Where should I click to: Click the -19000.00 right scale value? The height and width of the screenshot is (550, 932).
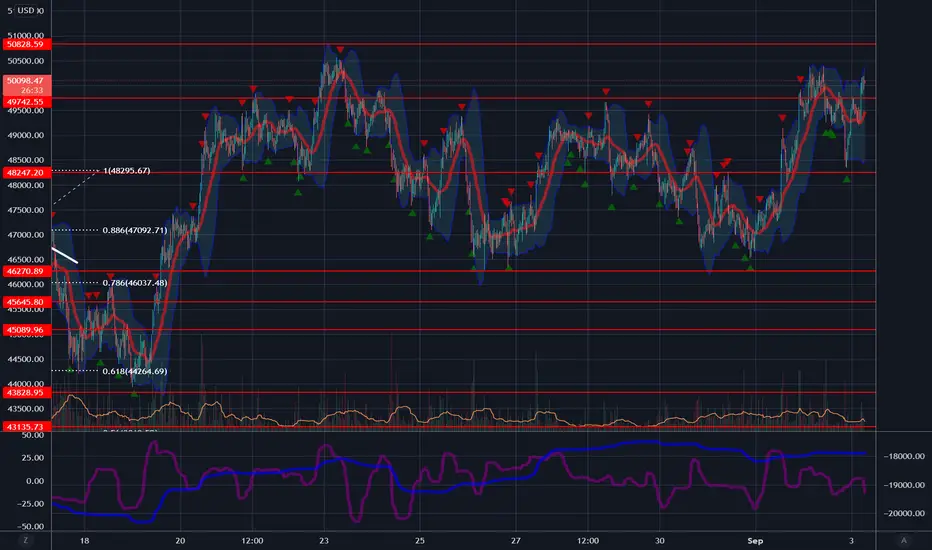[x=904, y=485]
